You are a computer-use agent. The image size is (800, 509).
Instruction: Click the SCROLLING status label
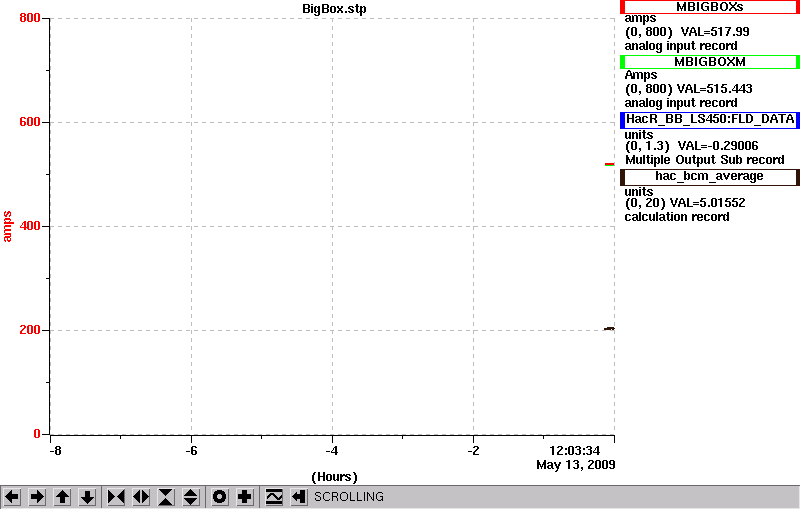(x=348, y=497)
